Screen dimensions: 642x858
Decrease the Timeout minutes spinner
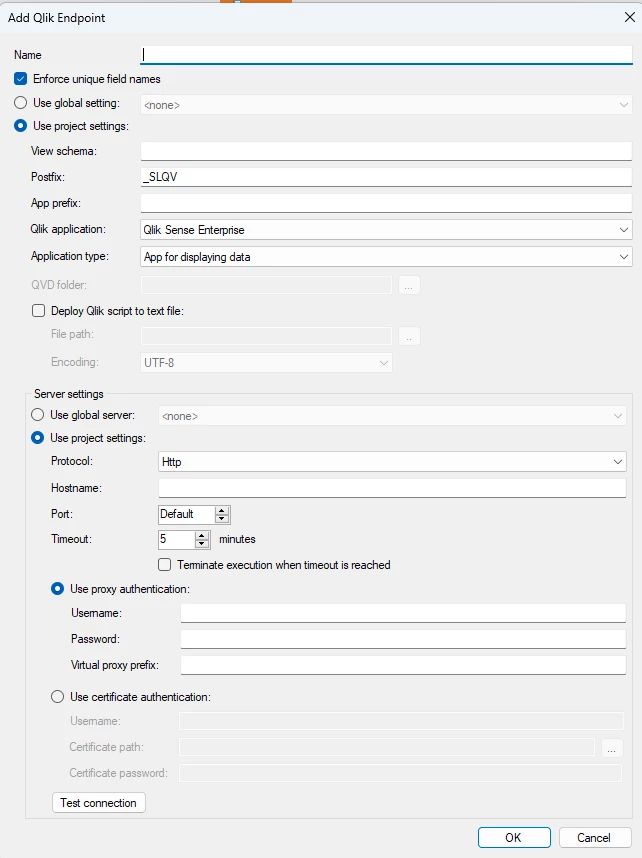coord(202,544)
